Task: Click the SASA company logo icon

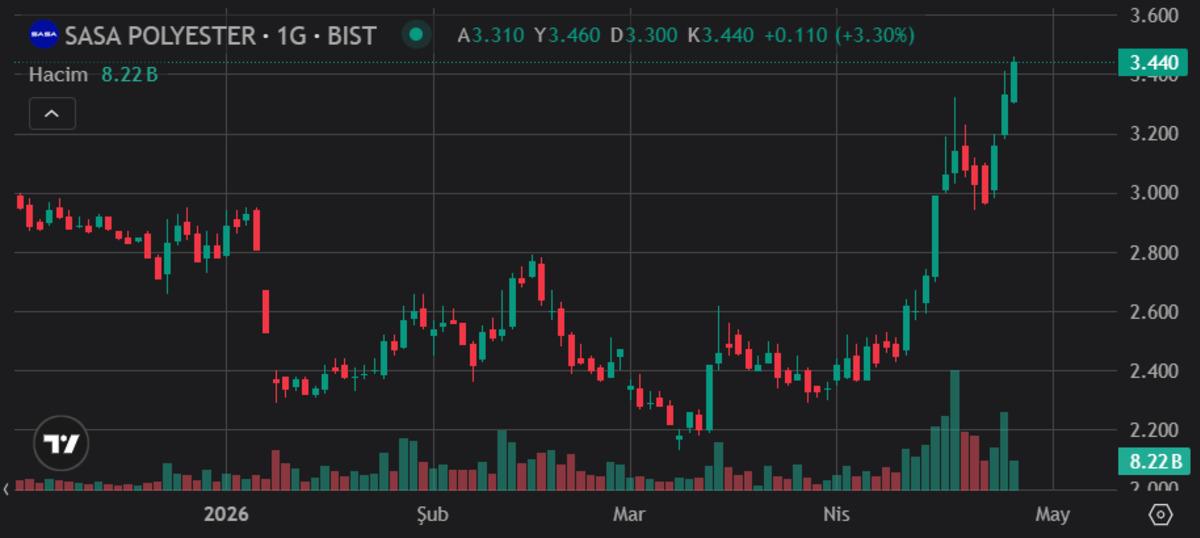Action: [44, 35]
